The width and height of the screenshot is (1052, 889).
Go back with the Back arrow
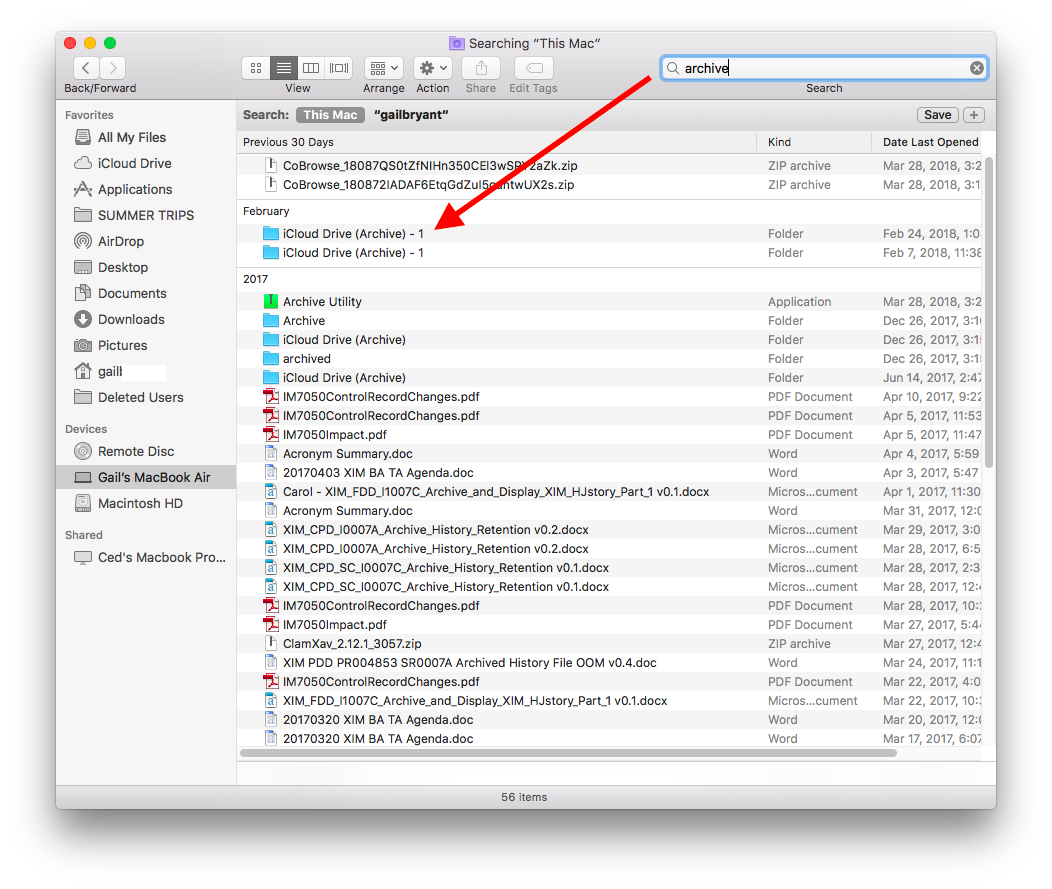pos(86,68)
